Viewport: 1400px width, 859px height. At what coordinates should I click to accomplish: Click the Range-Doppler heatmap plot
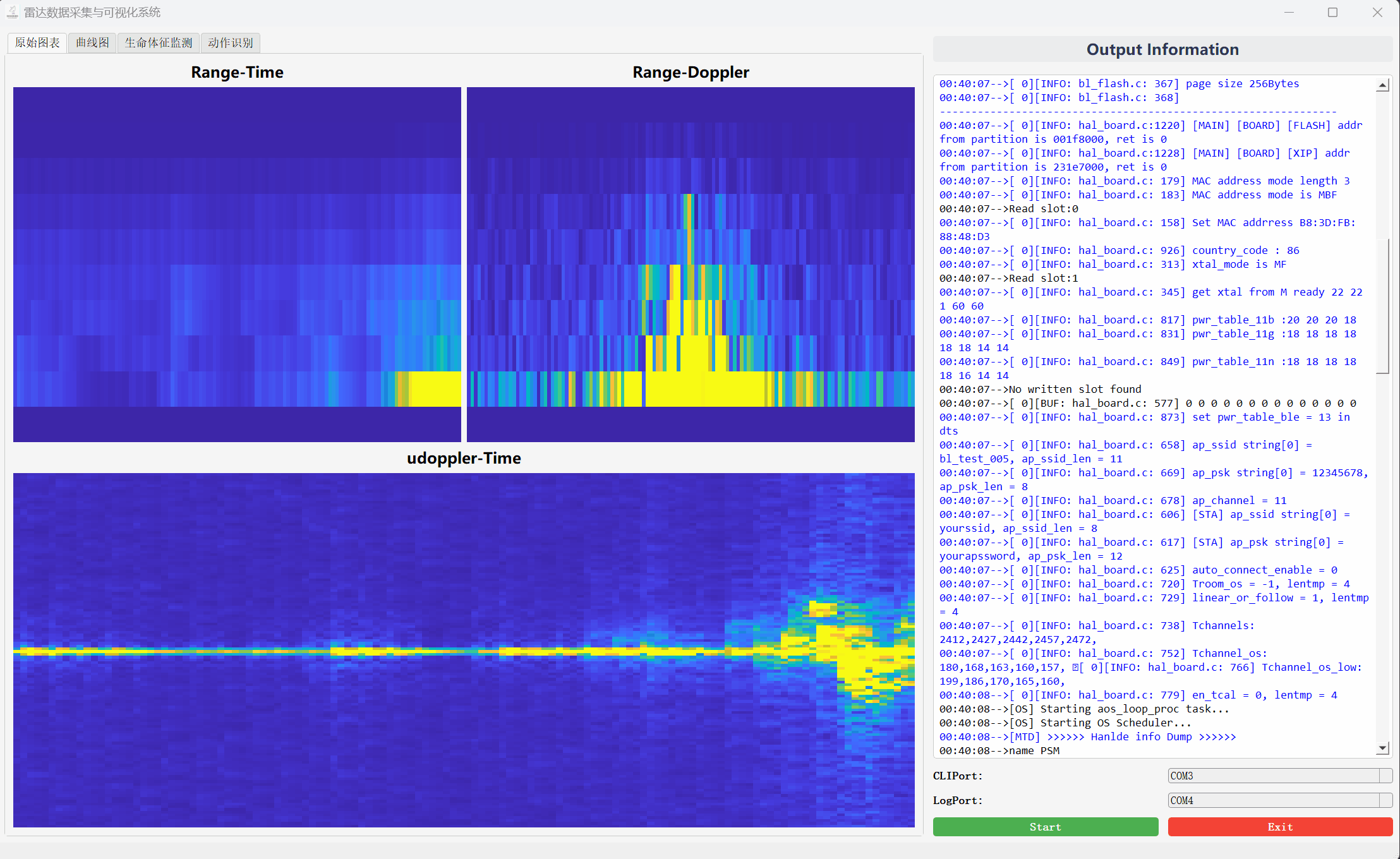(x=691, y=264)
